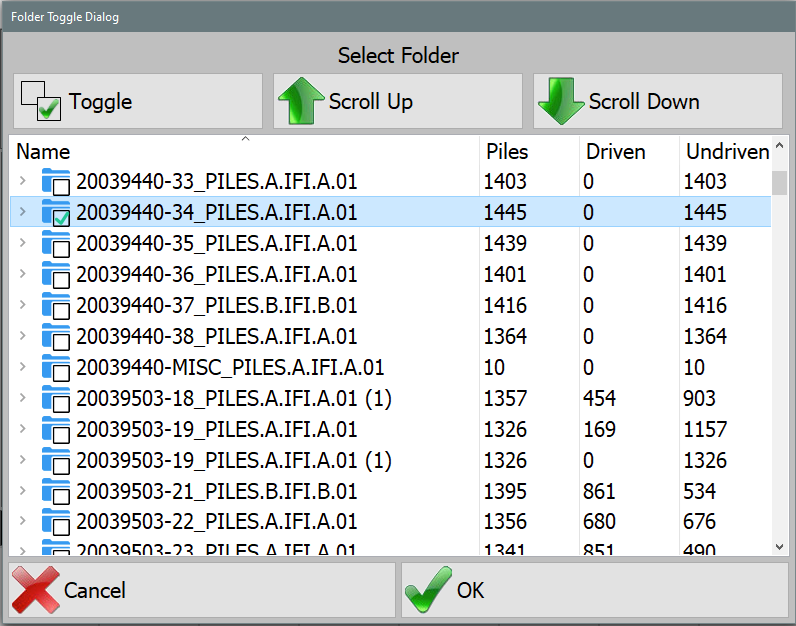
Task: Click Piles value 1364
Action: click(505, 337)
